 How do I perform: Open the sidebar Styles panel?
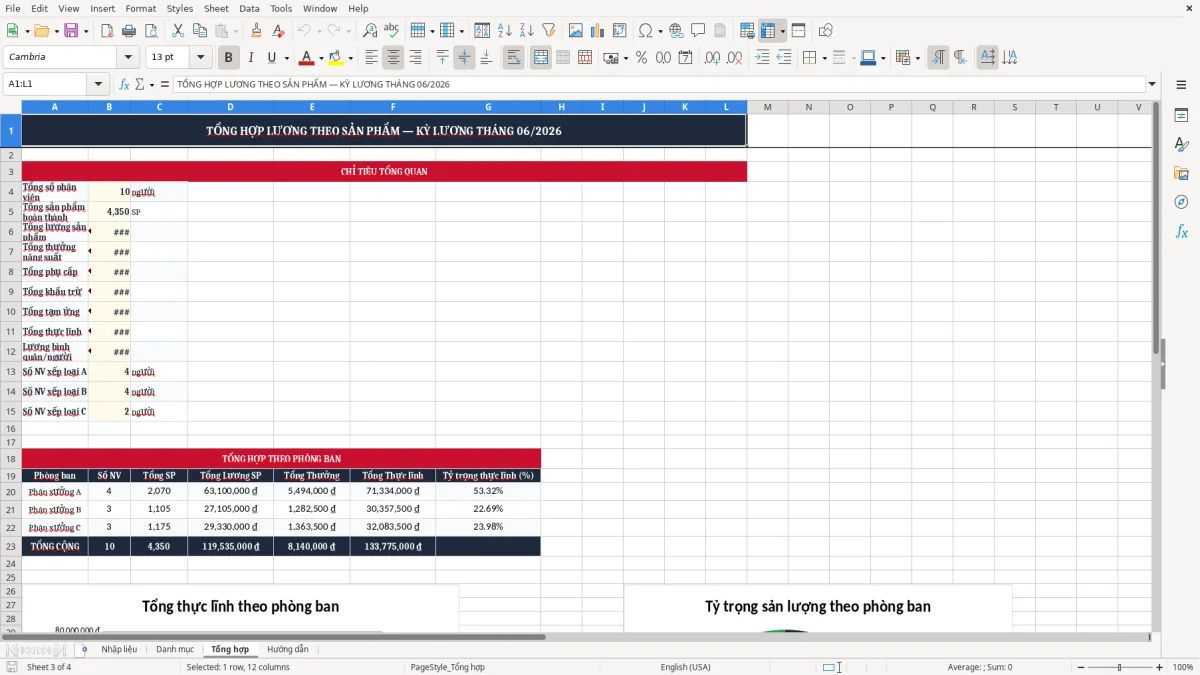[x=1181, y=145]
